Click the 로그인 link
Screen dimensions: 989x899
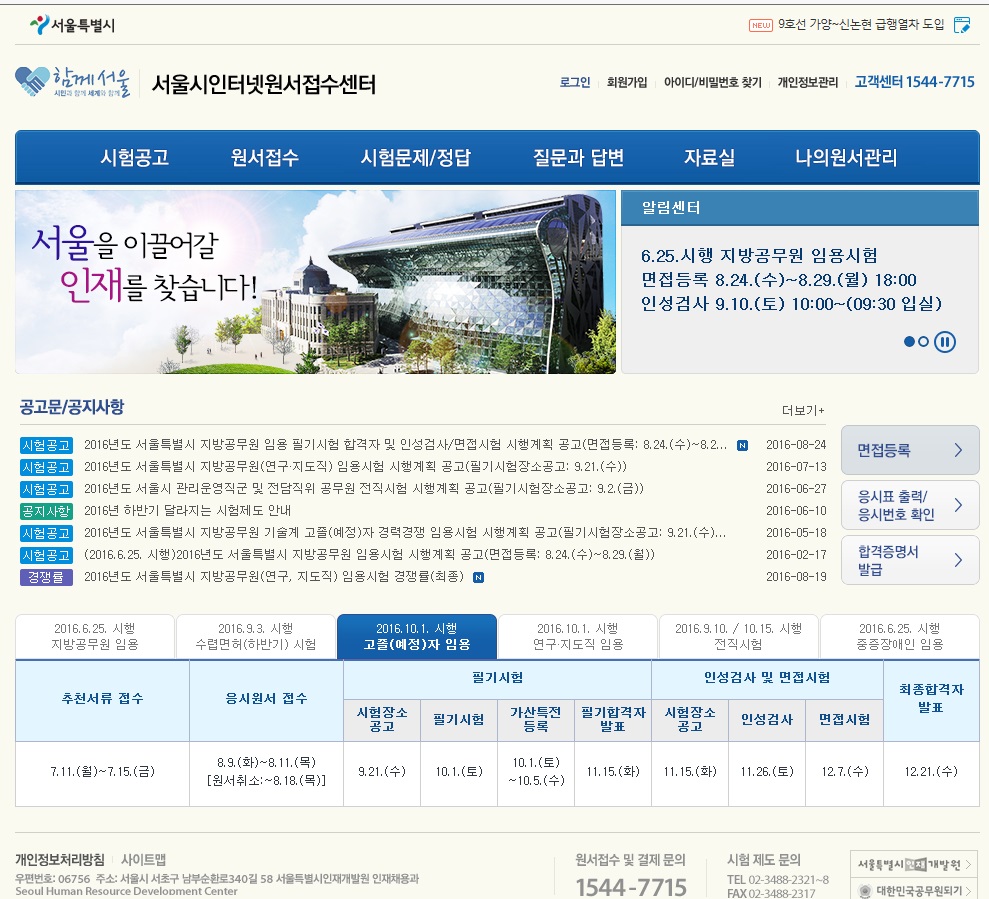[575, 82]
